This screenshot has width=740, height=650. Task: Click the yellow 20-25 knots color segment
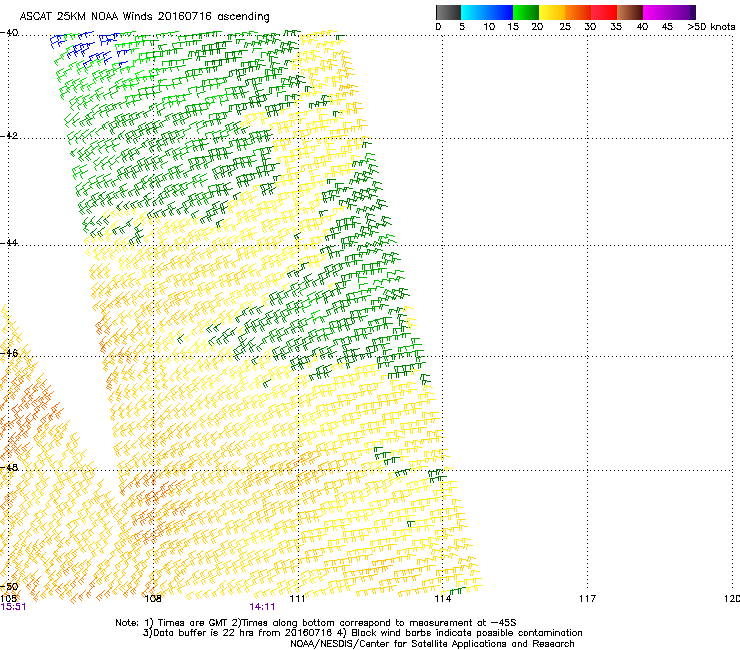coord(552,12)
